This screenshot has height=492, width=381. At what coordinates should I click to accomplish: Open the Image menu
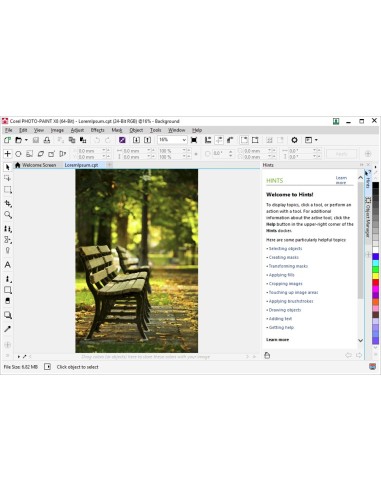tap(57, 130)
